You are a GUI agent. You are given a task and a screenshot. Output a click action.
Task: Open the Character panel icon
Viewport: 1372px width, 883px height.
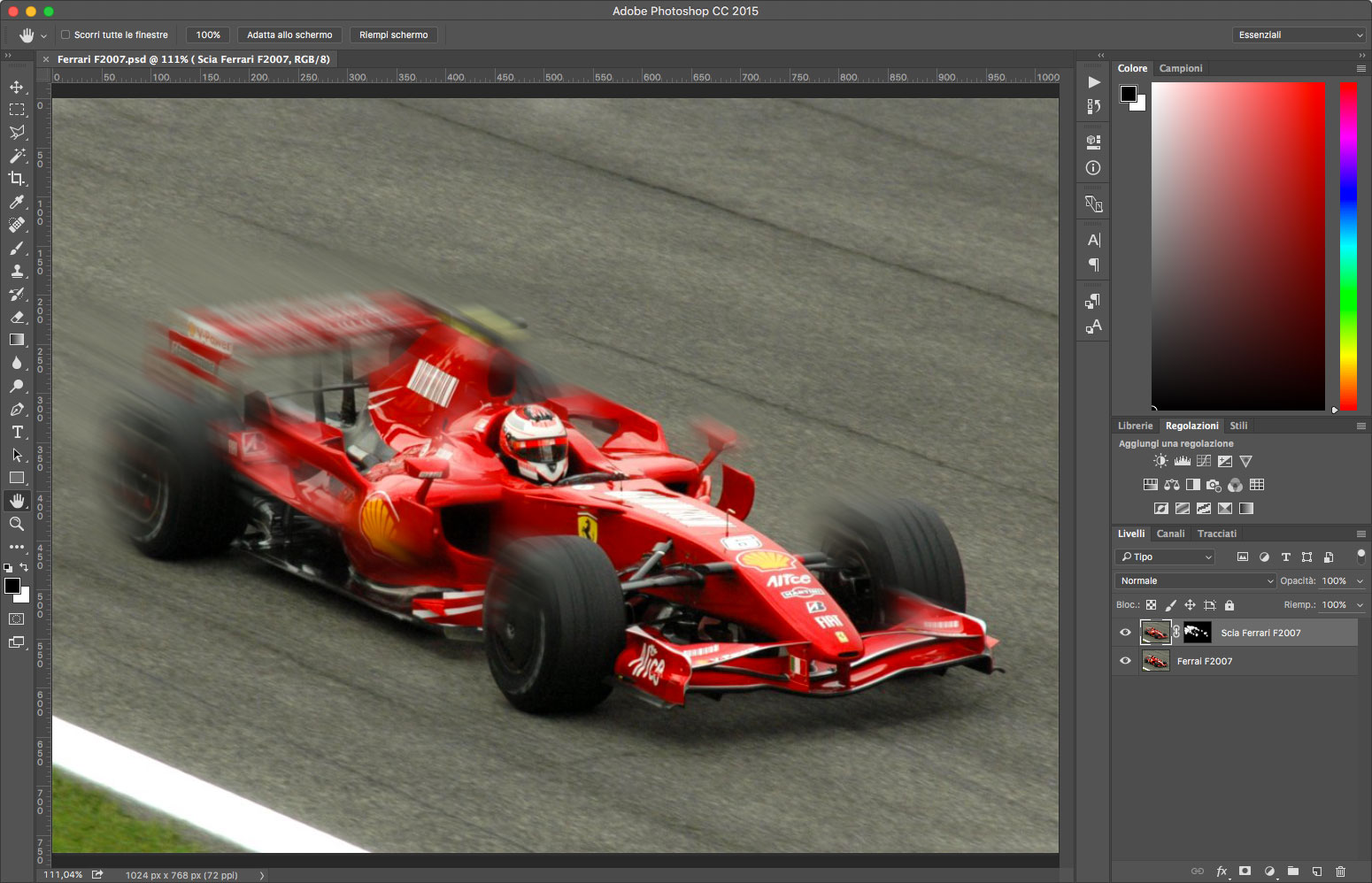[x=1094, y=240]
